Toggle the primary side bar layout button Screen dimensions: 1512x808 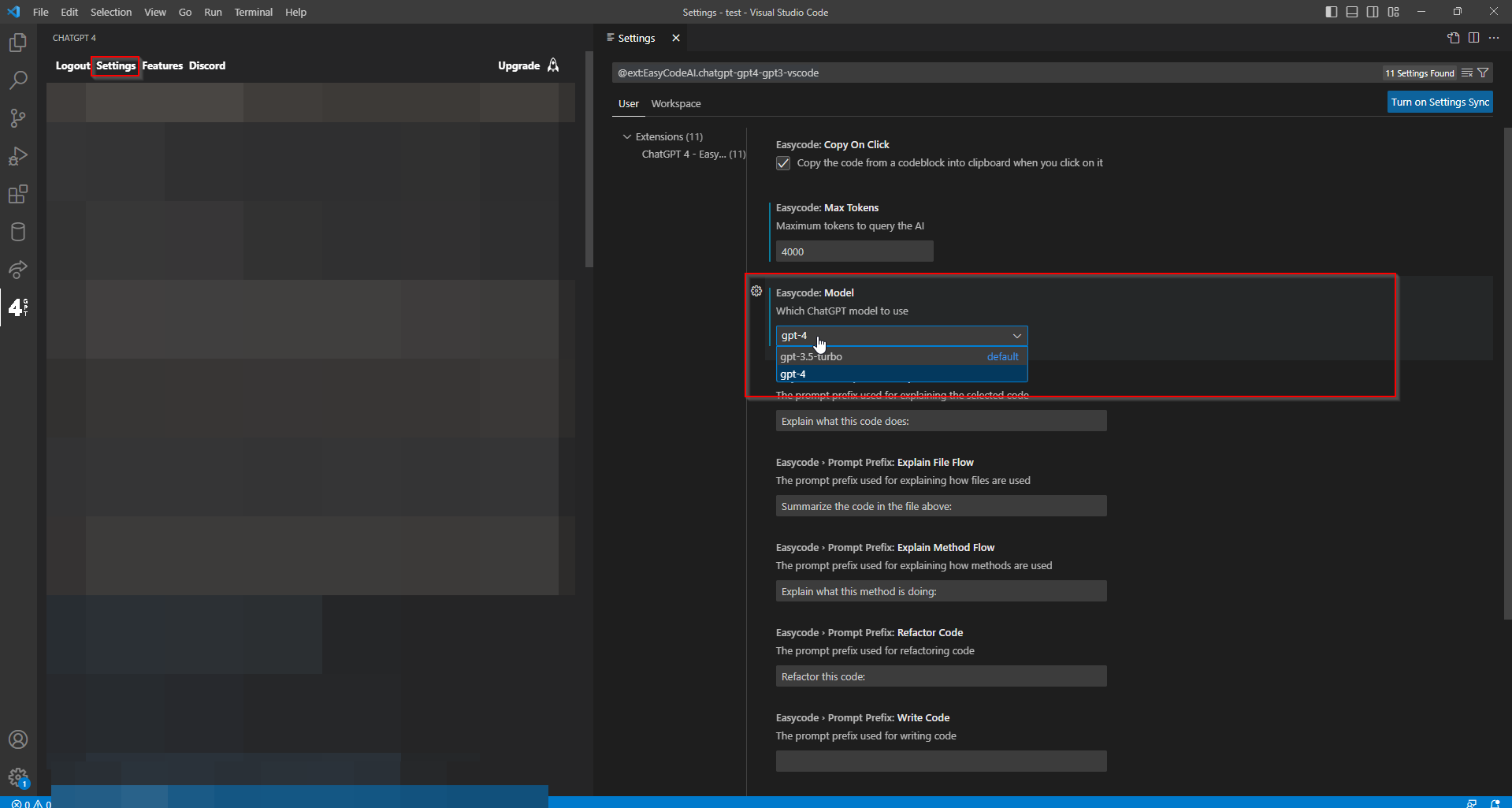[1332, 12]
